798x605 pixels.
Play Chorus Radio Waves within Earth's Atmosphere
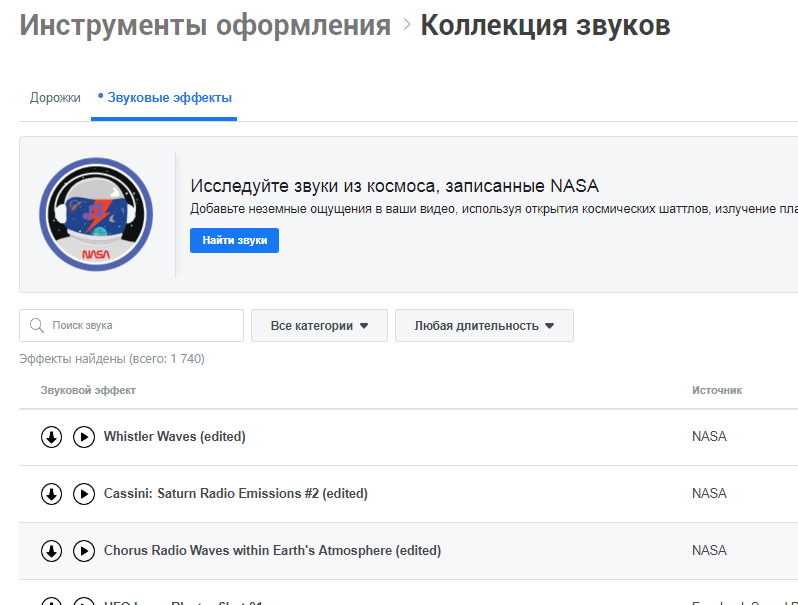pos(84,551)
